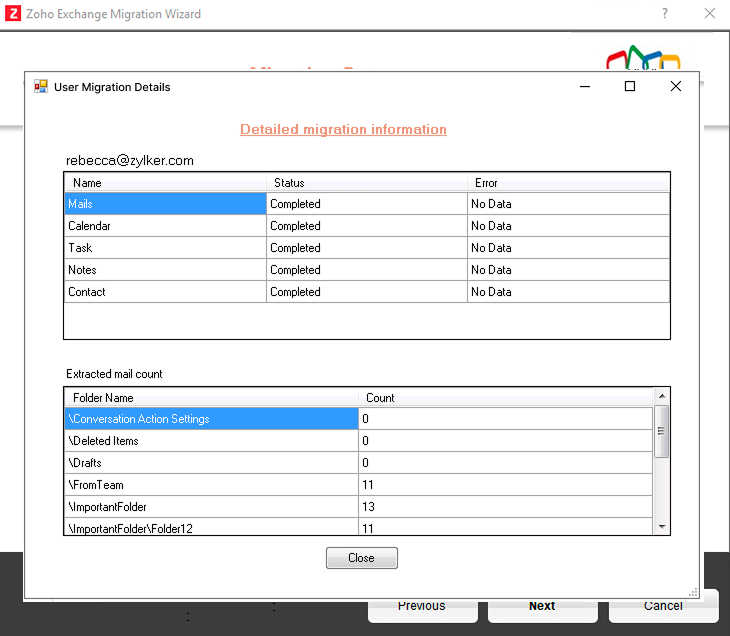730x636 pixels.
Task: Click the Count column header
Action: tap(506, 398)
